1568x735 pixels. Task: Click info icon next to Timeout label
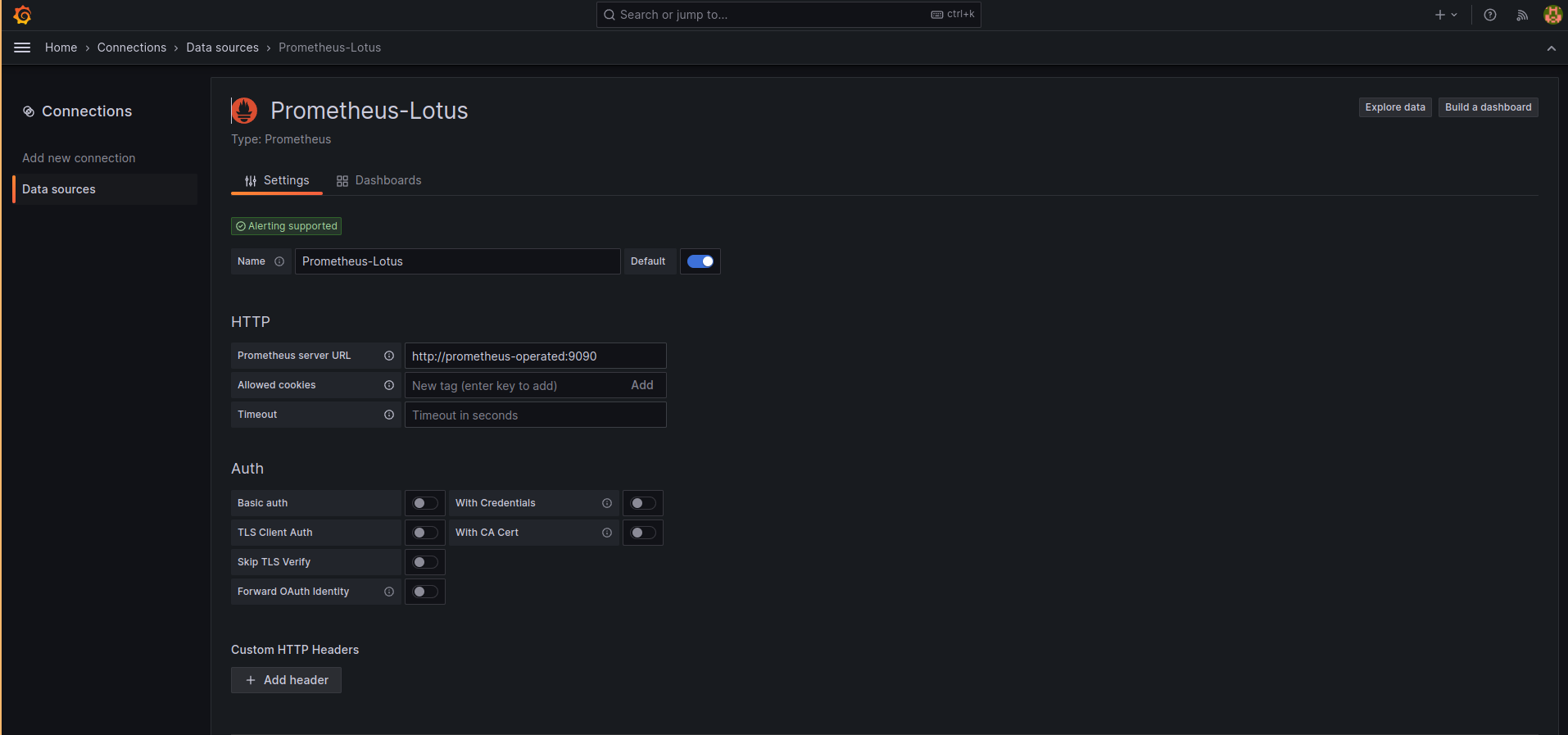tap(389, 415)
